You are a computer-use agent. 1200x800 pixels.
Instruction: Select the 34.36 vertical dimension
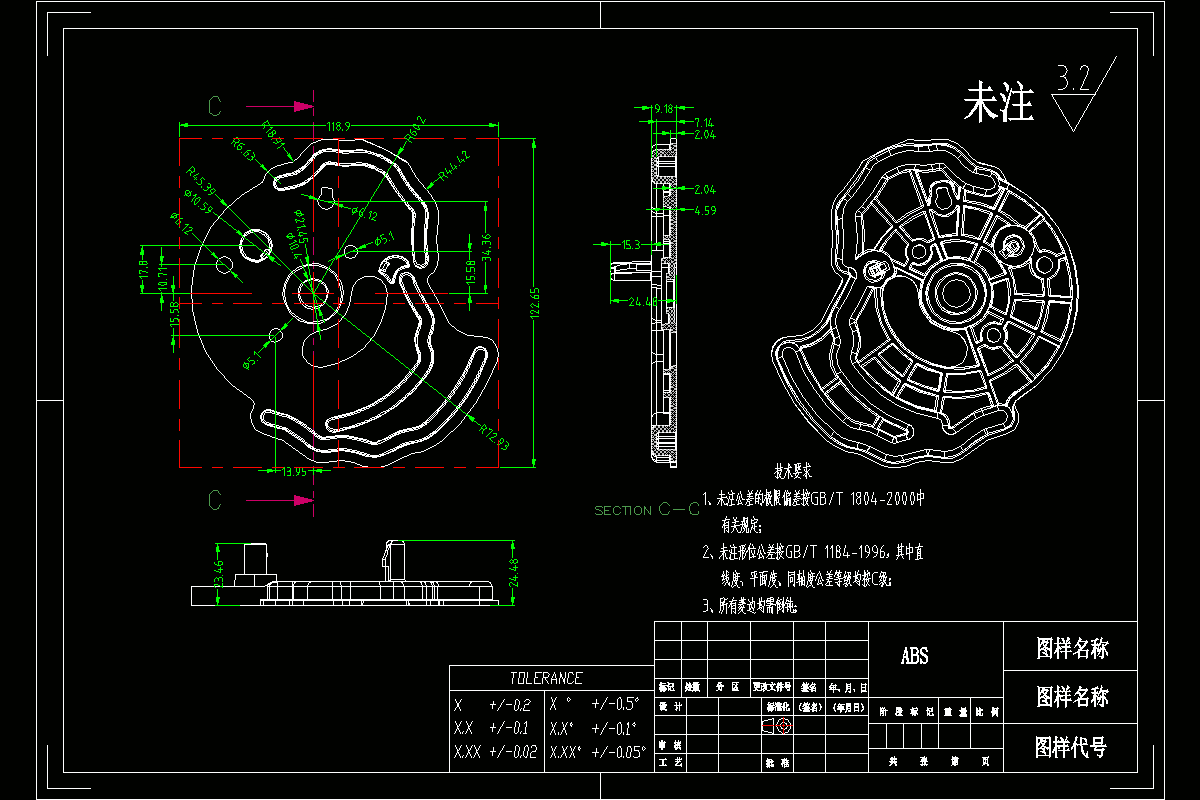485,247
